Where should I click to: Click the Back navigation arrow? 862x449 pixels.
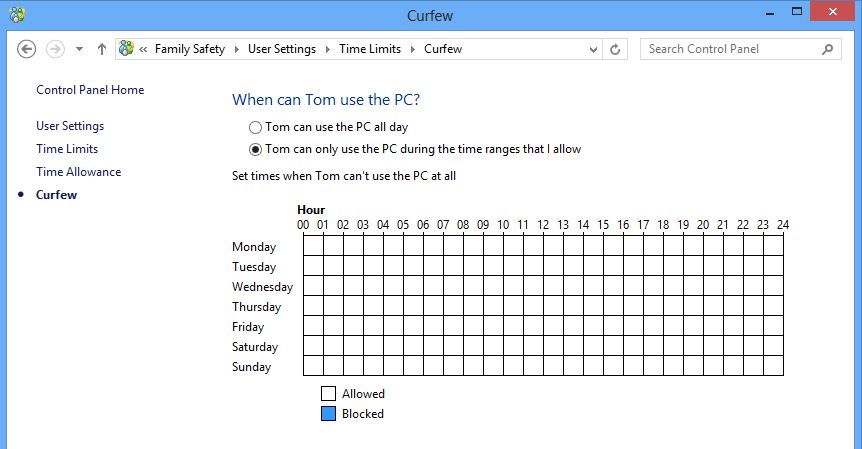(x=26, y=49)
